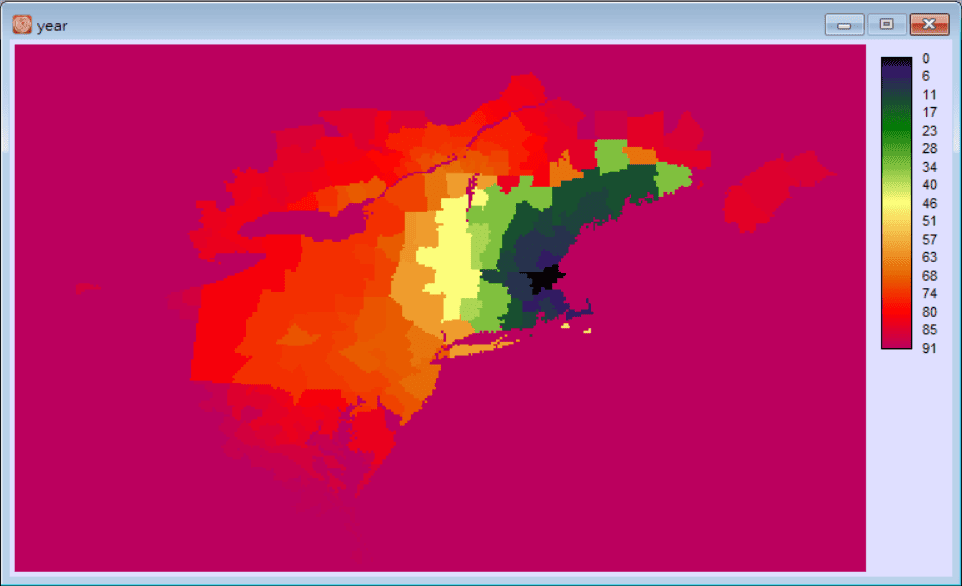Click the legend value 46
The image size is (962, 586).
tap(929, 203)
